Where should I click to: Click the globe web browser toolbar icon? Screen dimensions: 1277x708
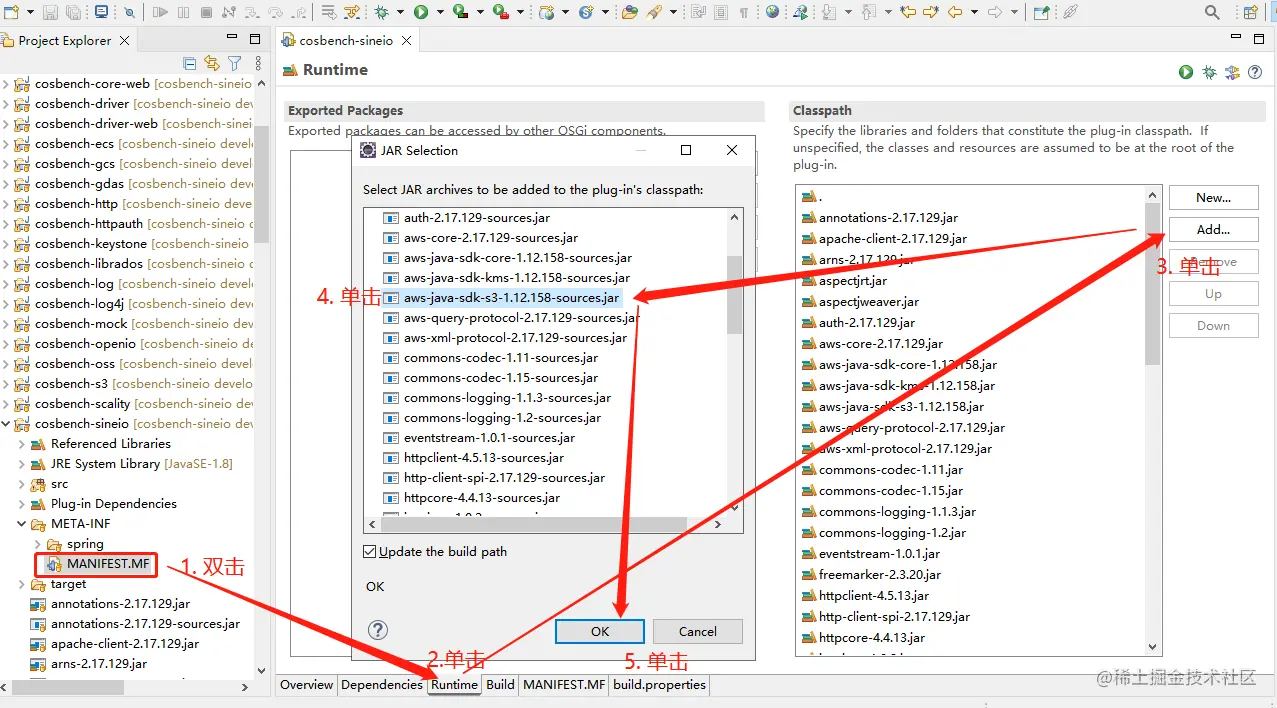pos(772,12)
